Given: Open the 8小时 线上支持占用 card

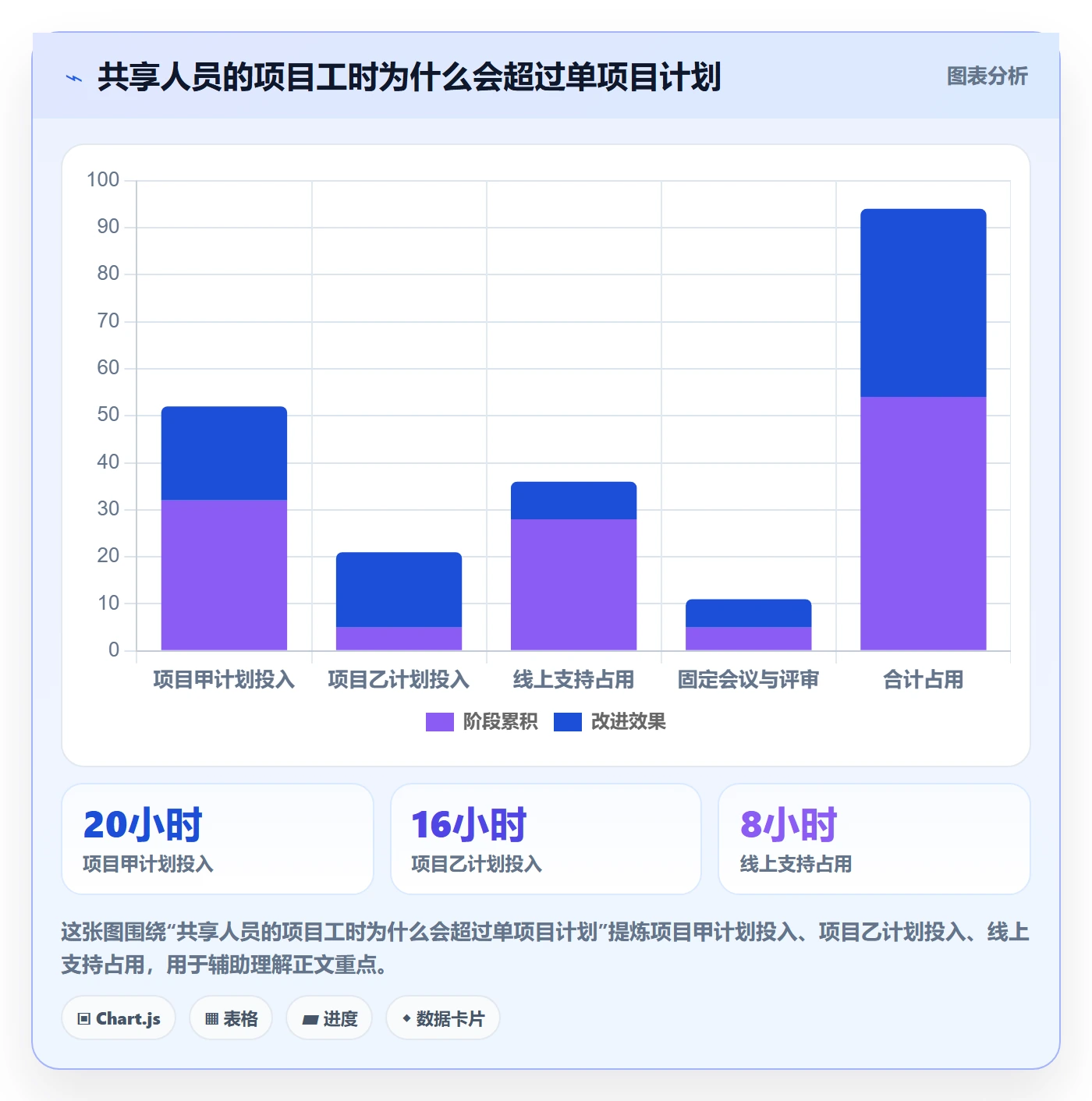Looking at the screenshot, I should (874, 839).
